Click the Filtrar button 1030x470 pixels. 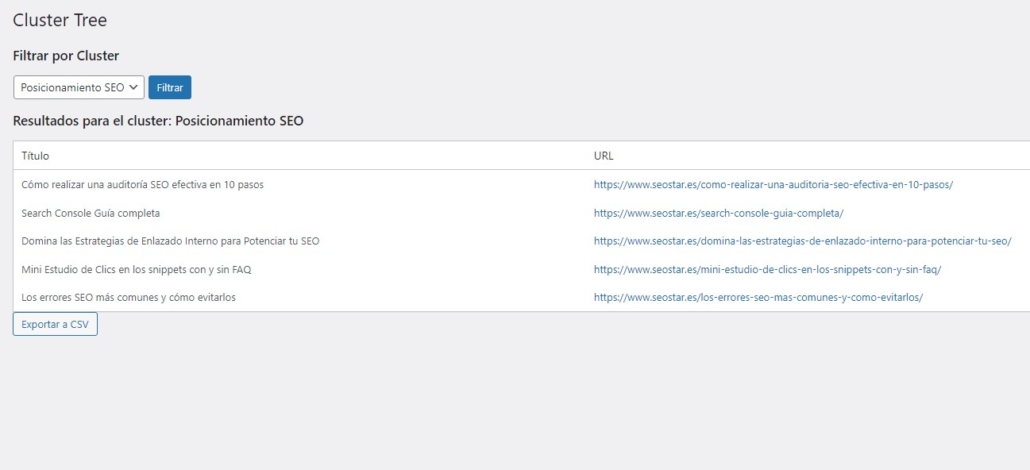pyautogui.click(x=169, y=88)
